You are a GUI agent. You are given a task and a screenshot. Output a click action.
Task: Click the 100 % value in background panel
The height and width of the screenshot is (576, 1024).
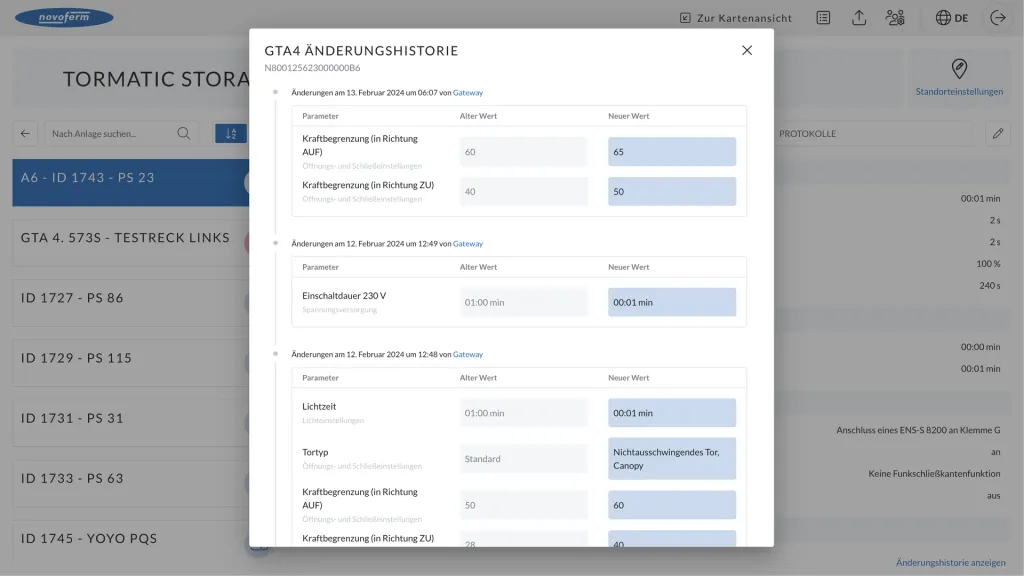[988, 264]
